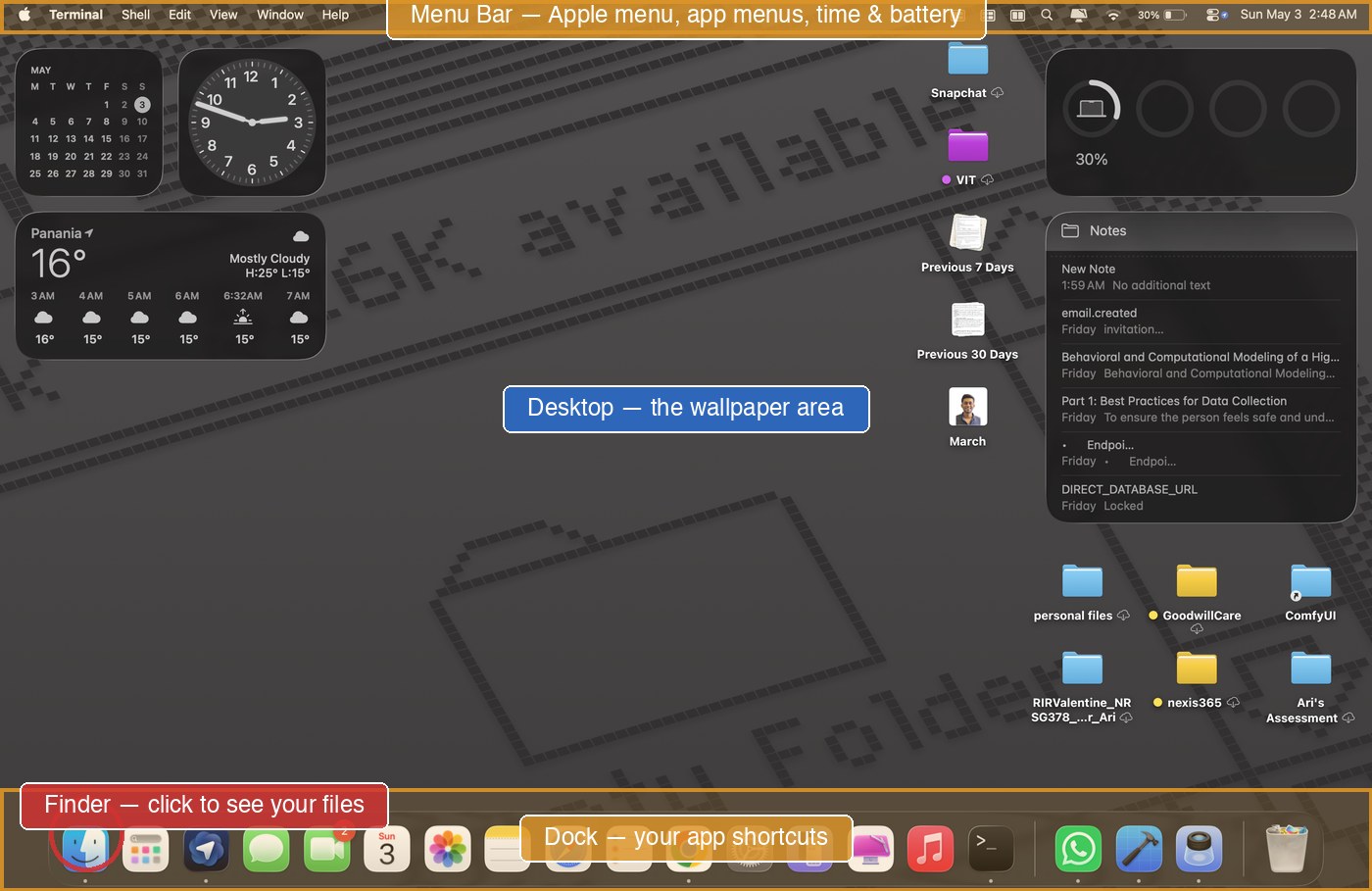Select the Previous 7 Days desktop stack

coord(967,243)
